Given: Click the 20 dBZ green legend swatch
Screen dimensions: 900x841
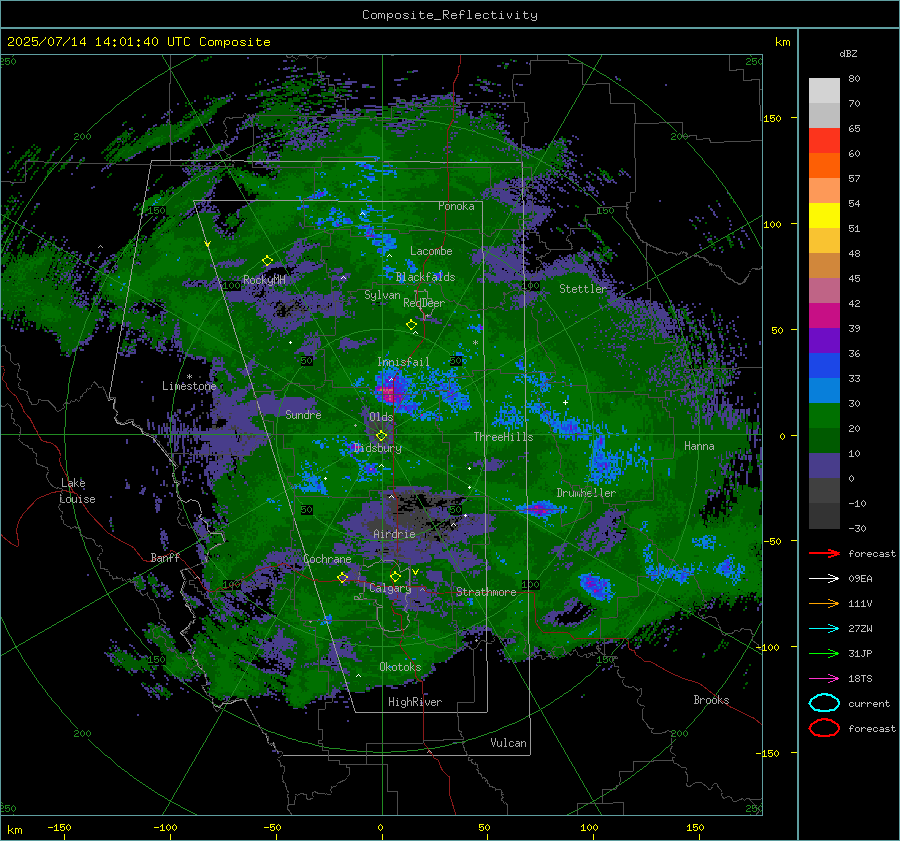Looking at the screenshot, I should pyautogui.click(x=824, y=440).
